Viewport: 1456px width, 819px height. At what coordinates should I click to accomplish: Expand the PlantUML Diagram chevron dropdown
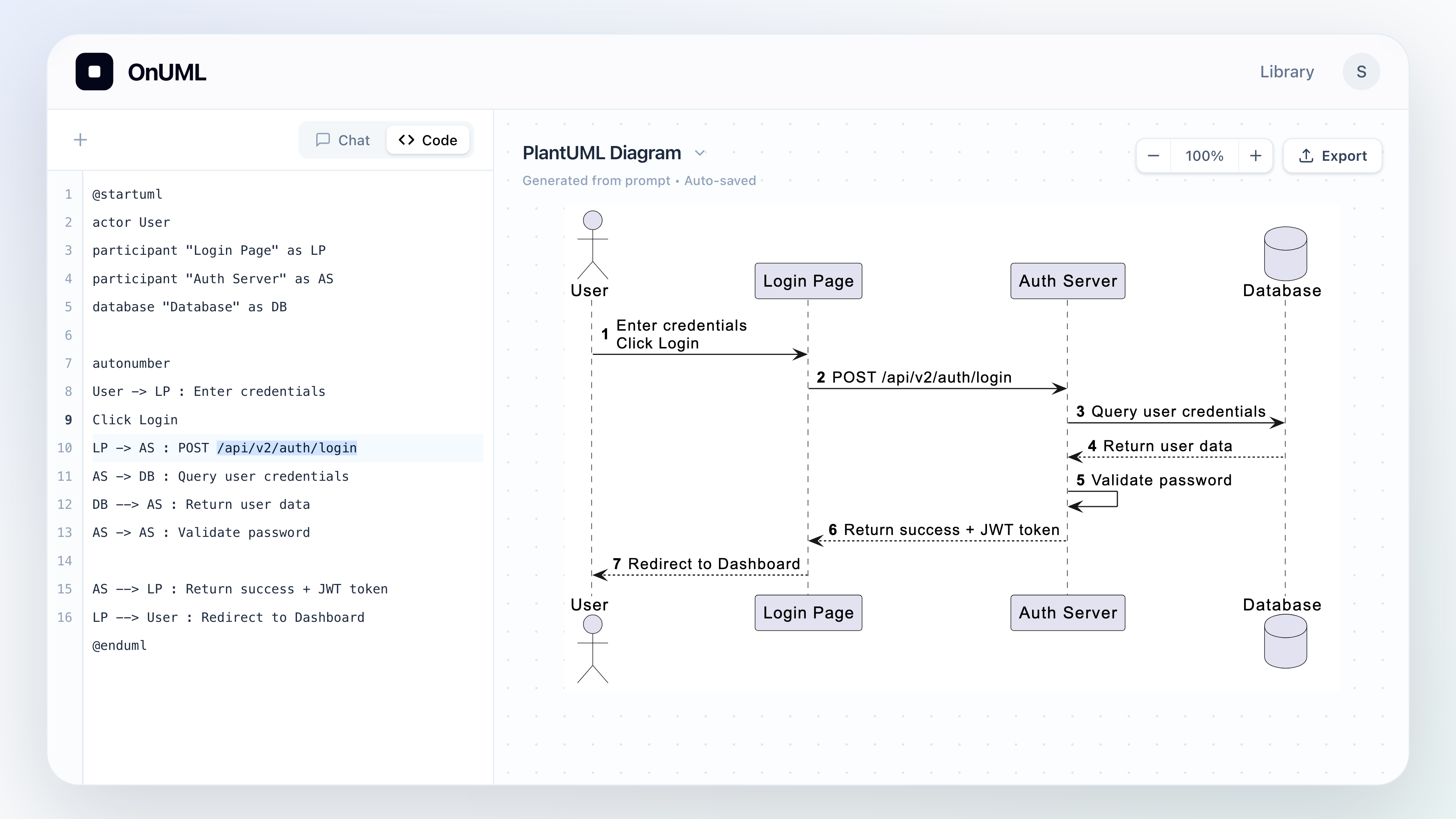pos(700,153)
